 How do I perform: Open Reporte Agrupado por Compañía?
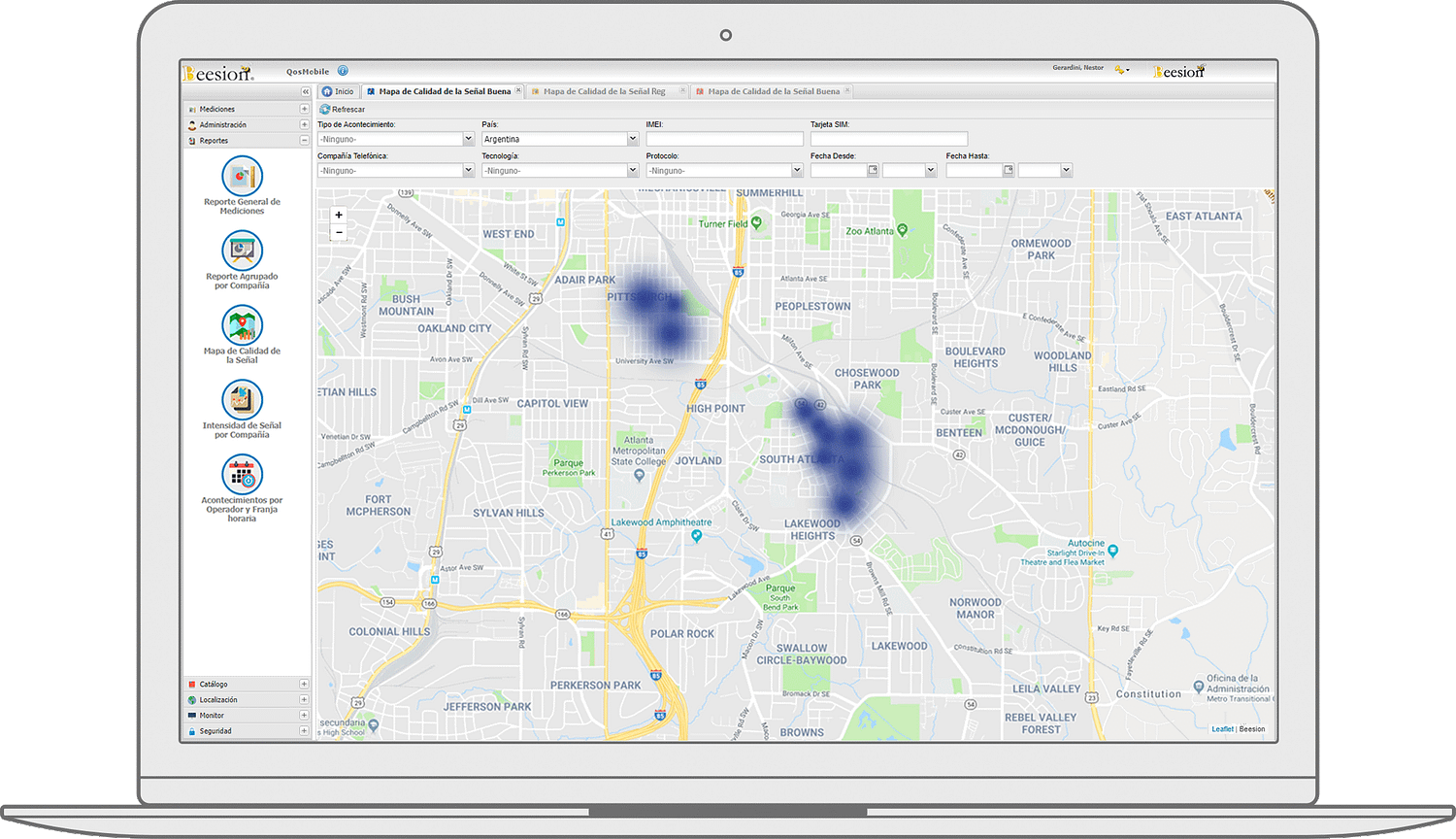[x=242, y=260]
